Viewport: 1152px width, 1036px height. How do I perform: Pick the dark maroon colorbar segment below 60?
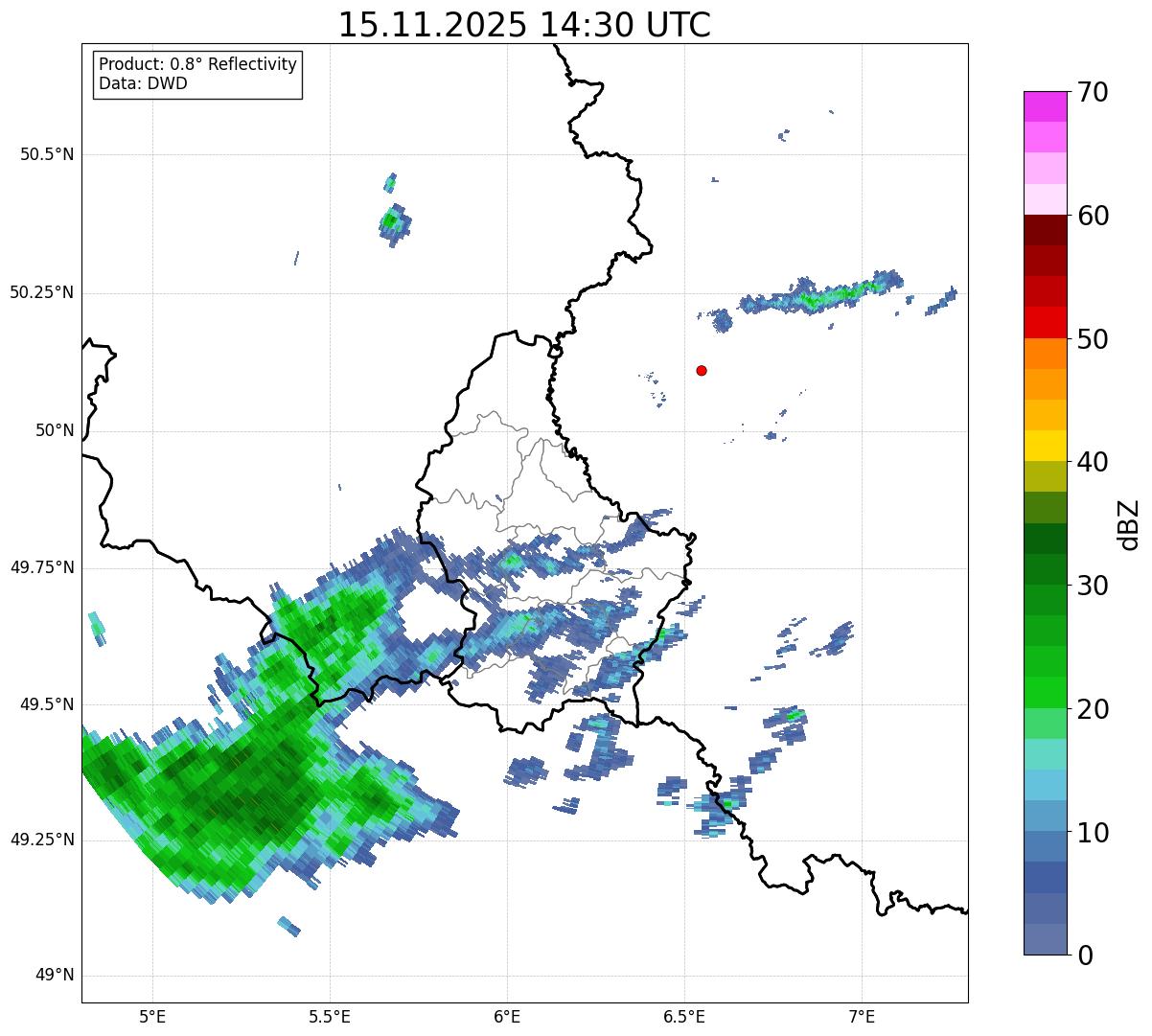(1046, 230)
